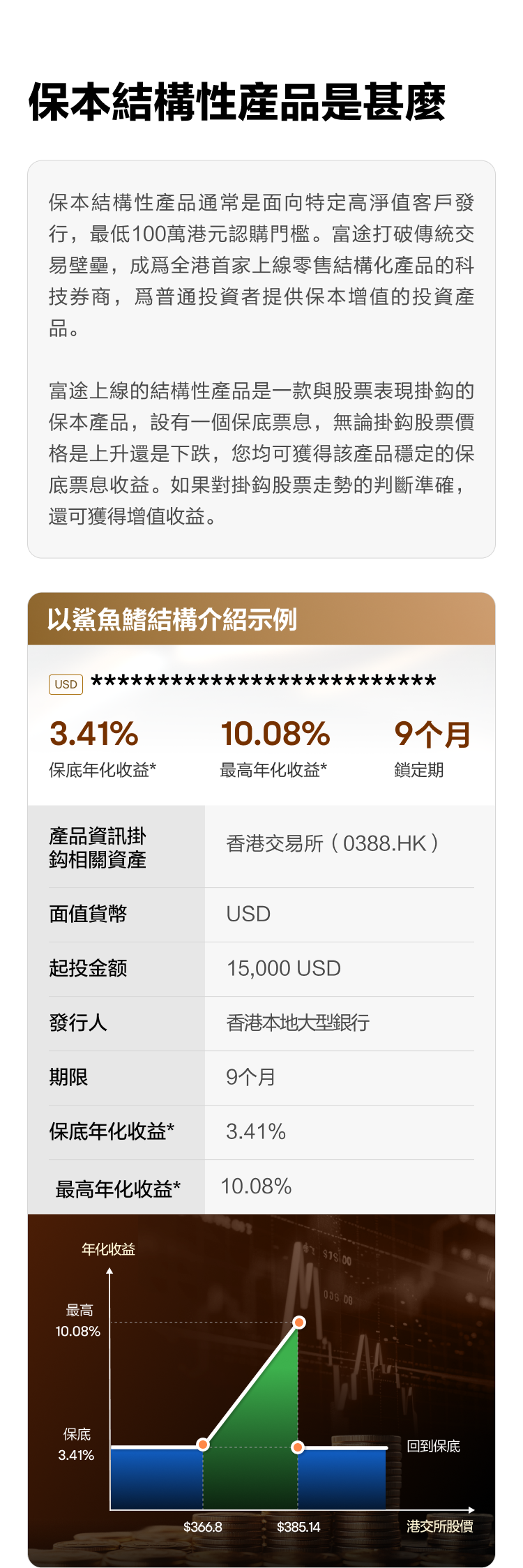Click the 保本結構性產品是甚麼 page title
Image resolution: width=523 pixels, height=1568 pixels.
click(x=237, y=103)
